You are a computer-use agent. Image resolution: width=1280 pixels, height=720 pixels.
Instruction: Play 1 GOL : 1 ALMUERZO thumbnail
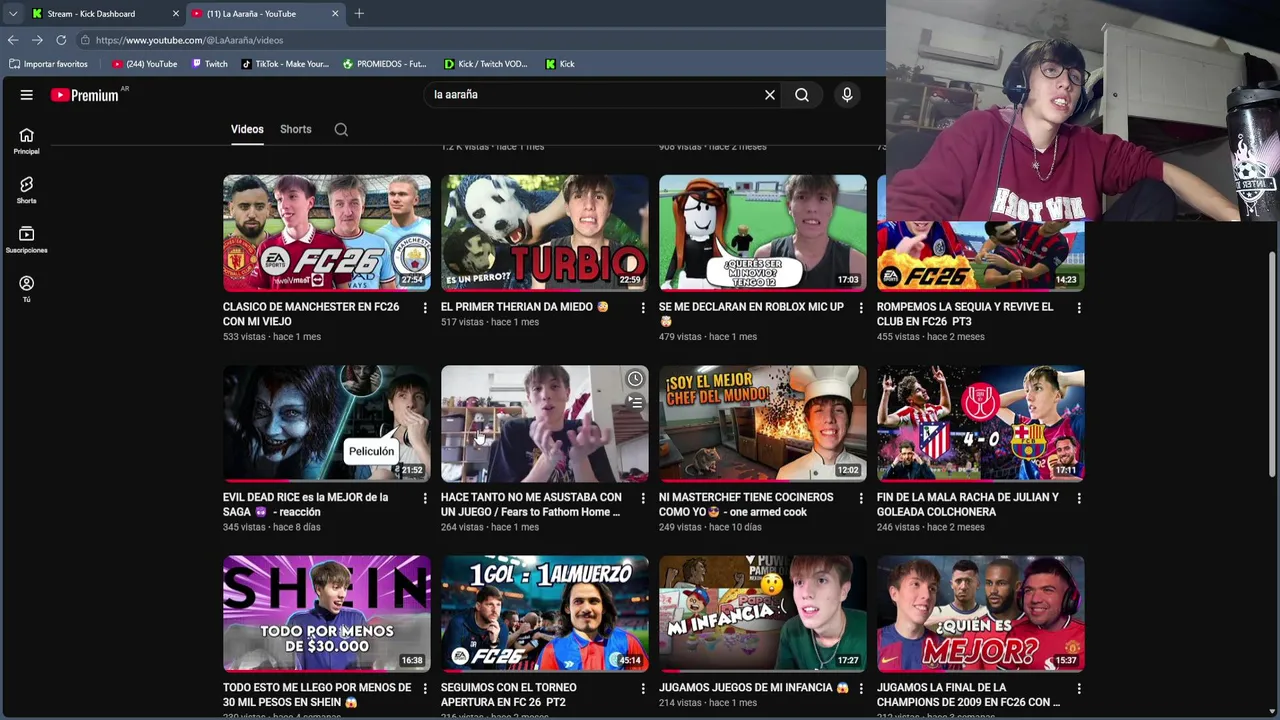(545, 614)
